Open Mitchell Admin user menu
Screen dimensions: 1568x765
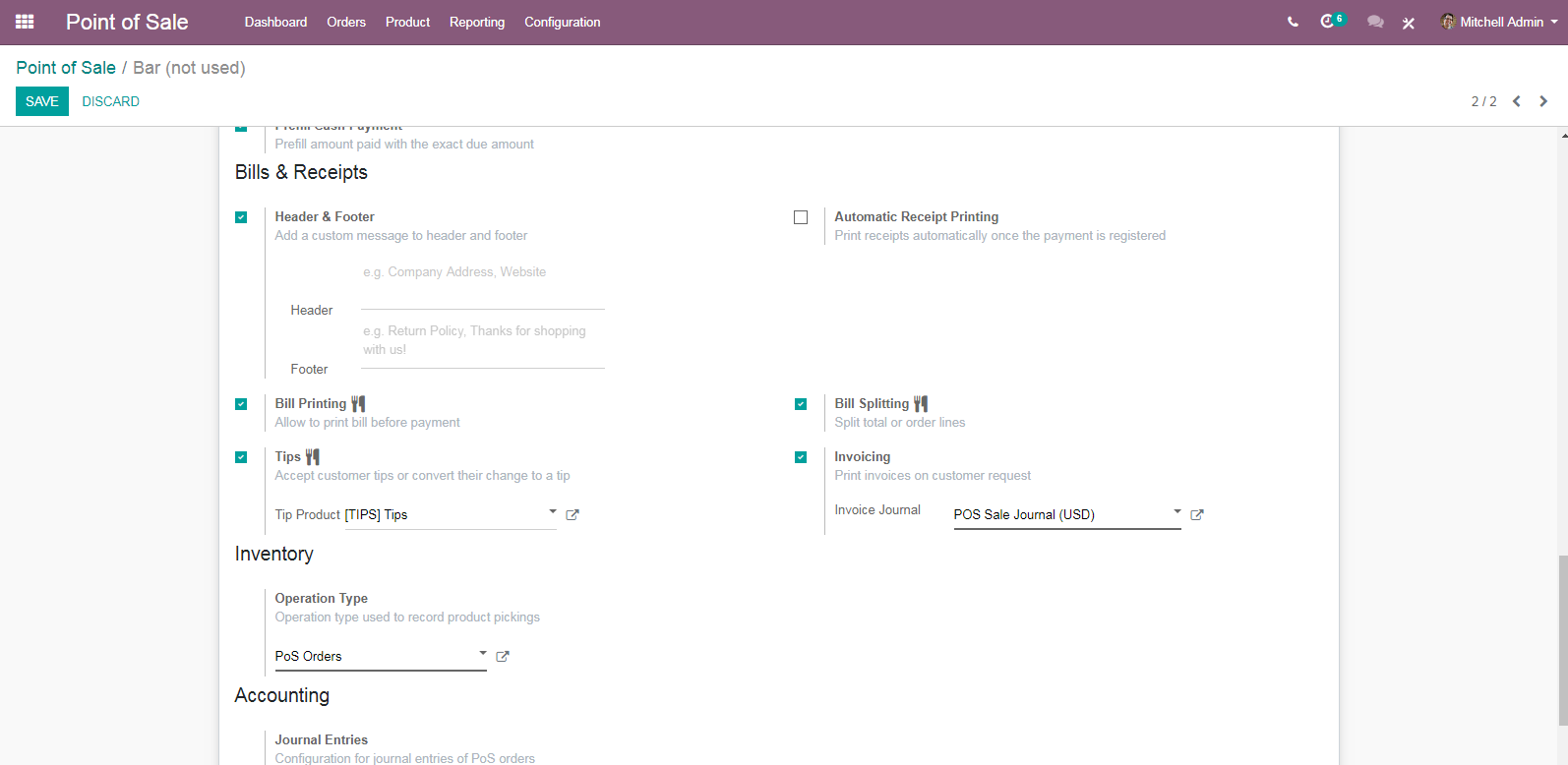1499,22
